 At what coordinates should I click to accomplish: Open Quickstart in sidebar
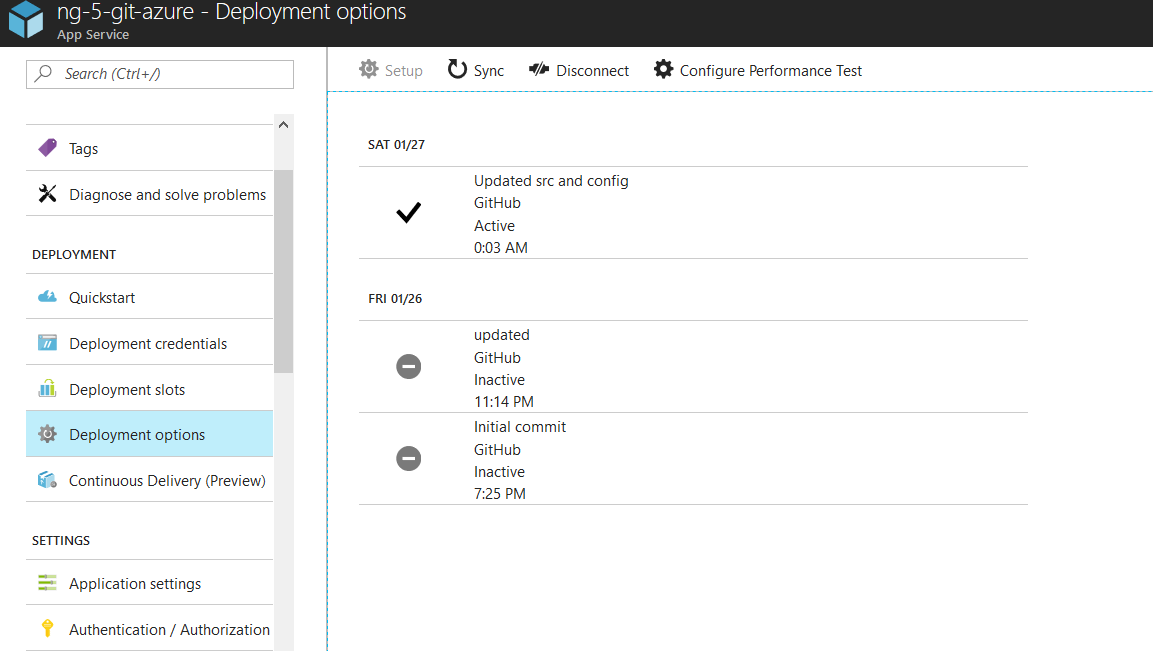149,297
